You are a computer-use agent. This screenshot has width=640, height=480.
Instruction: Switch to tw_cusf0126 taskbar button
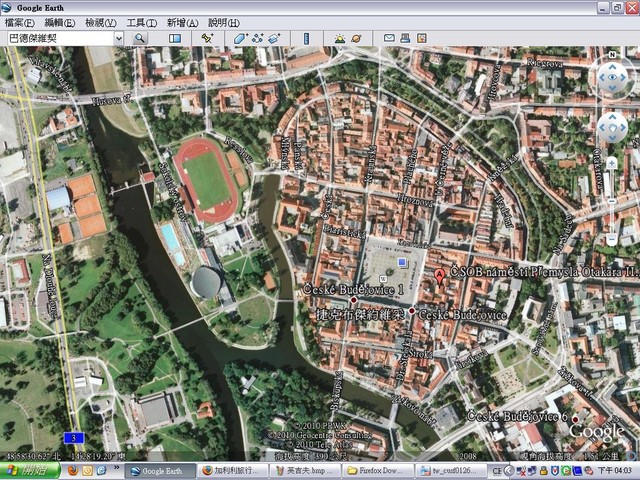pos(450,471)
